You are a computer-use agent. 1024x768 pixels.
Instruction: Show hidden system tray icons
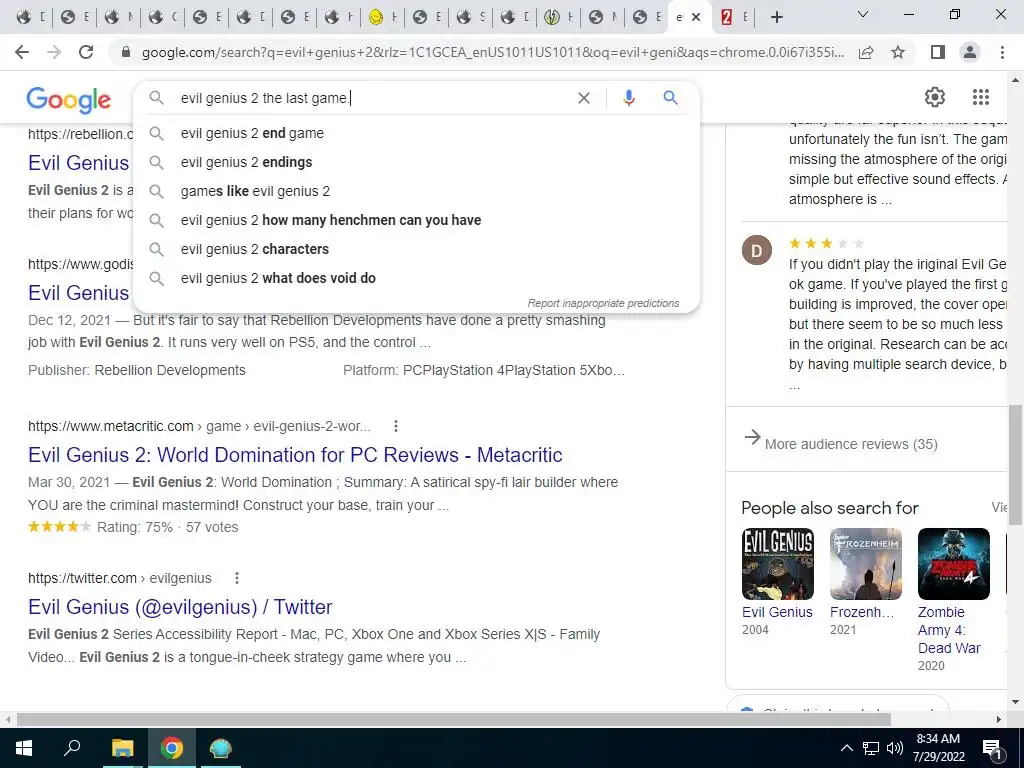846,748
